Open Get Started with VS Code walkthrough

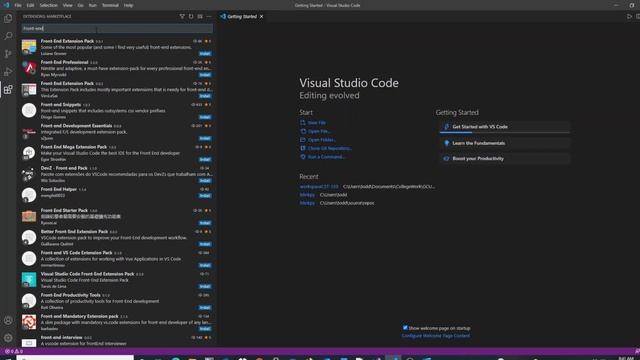pos(504,127)
